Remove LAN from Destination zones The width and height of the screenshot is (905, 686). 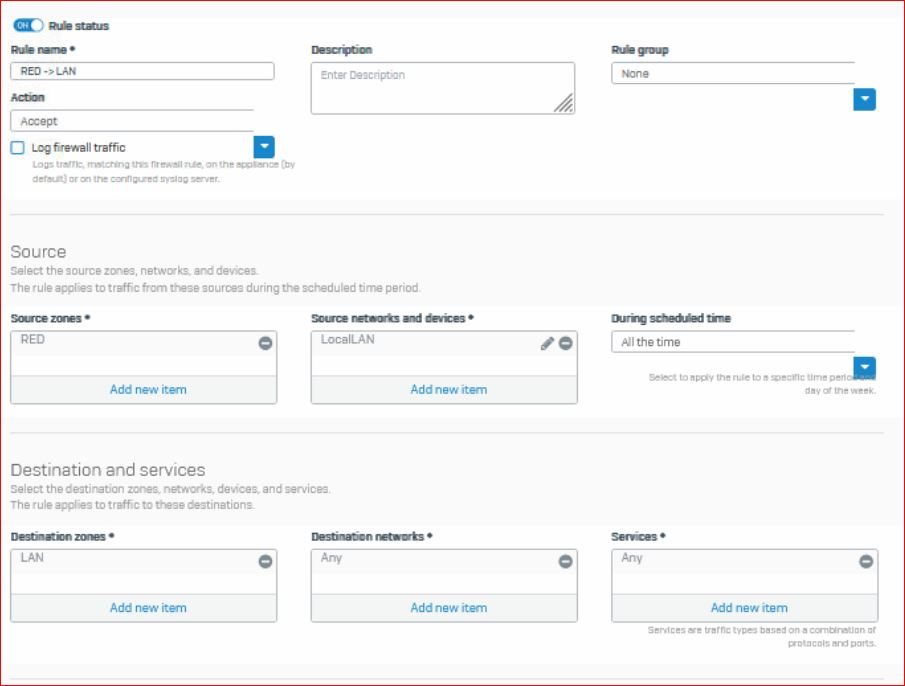tap(265, 561)
